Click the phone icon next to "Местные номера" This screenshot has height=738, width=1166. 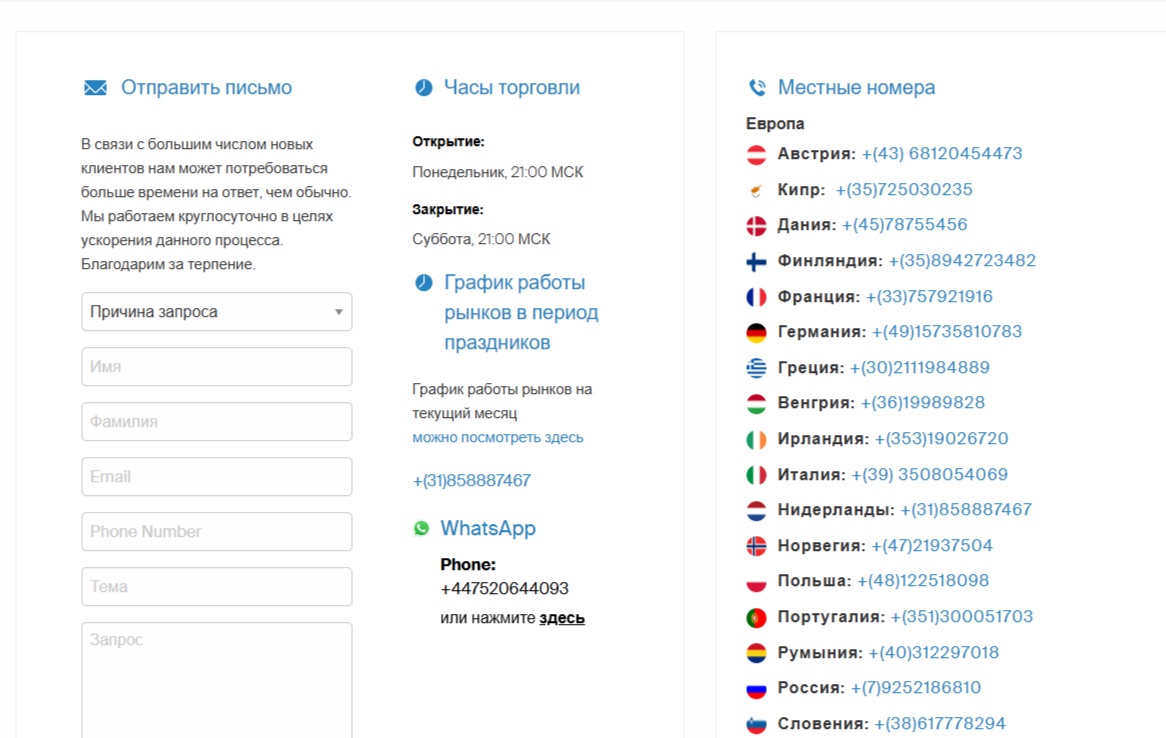click(758, 87)
